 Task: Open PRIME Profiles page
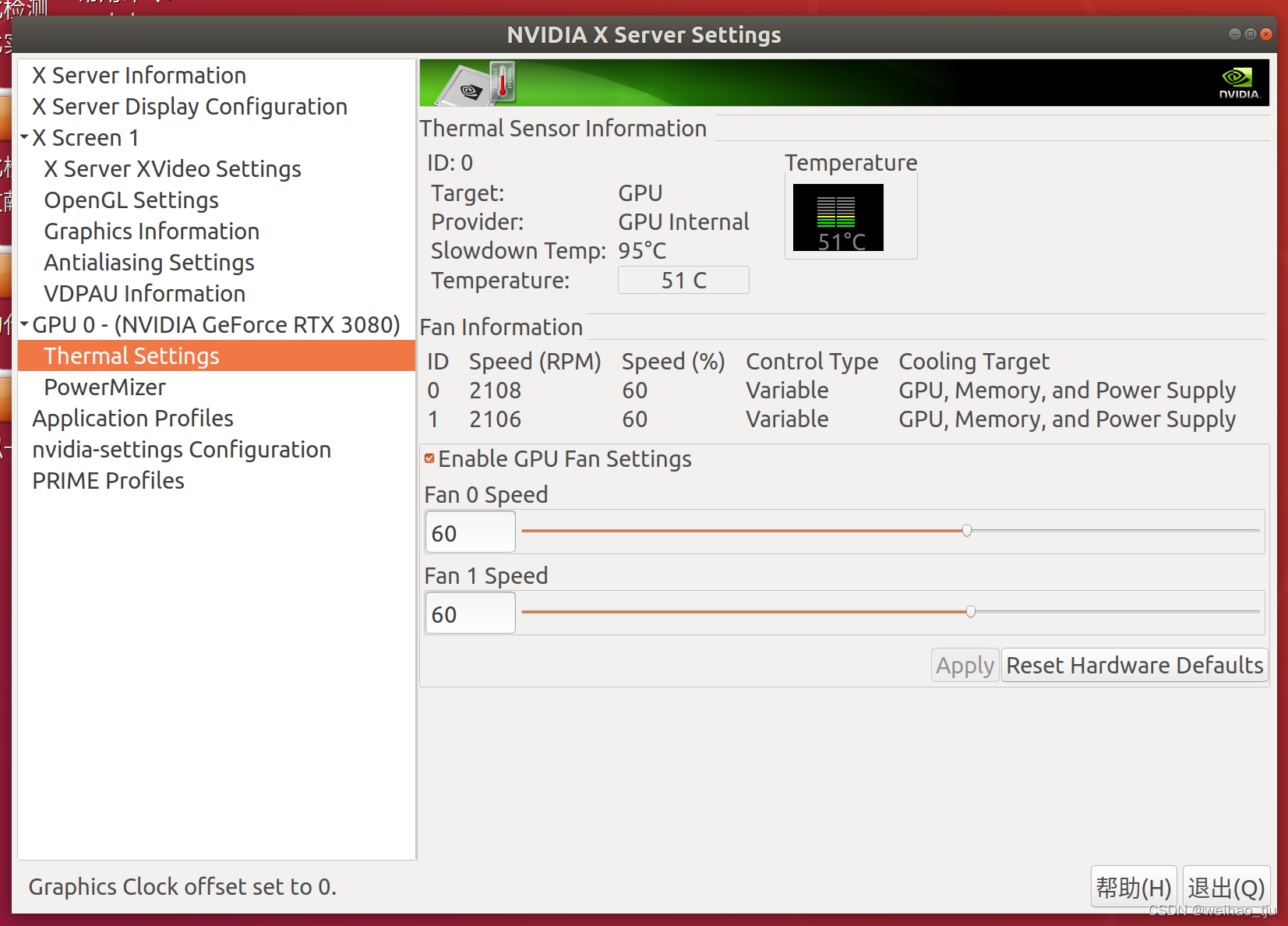[x=108, y=481]
